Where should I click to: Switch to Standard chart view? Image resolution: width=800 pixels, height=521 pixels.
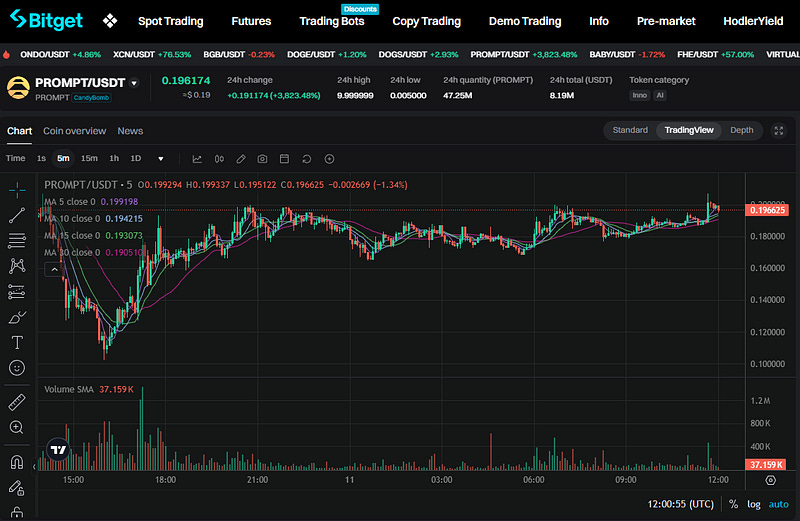630,130
